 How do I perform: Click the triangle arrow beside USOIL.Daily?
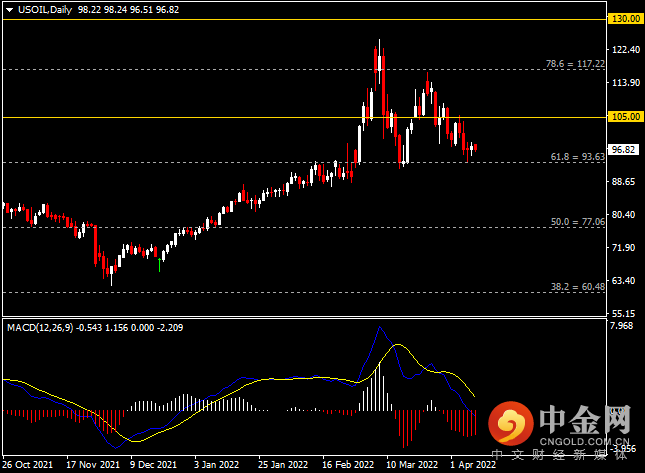click(x=8, y=7)
